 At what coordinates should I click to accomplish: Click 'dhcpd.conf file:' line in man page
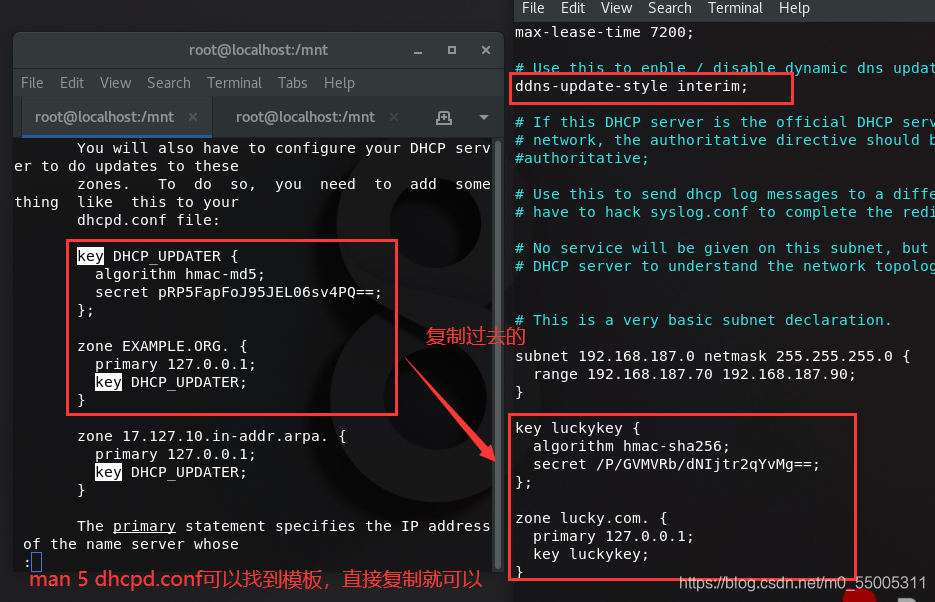point(148,221)
